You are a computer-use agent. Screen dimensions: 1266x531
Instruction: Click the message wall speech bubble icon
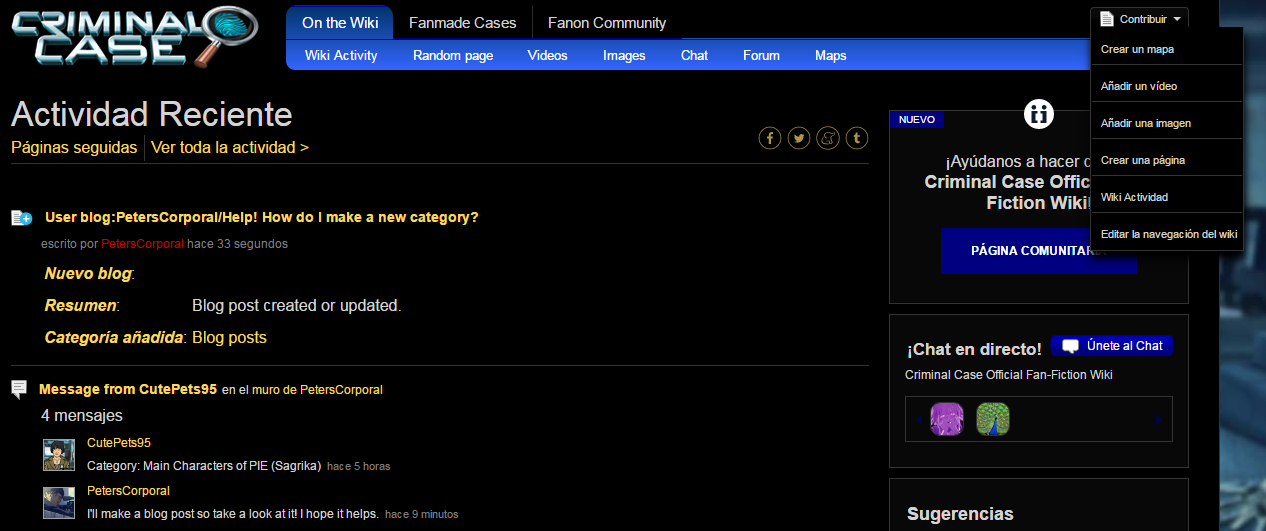tap(20, 389)
